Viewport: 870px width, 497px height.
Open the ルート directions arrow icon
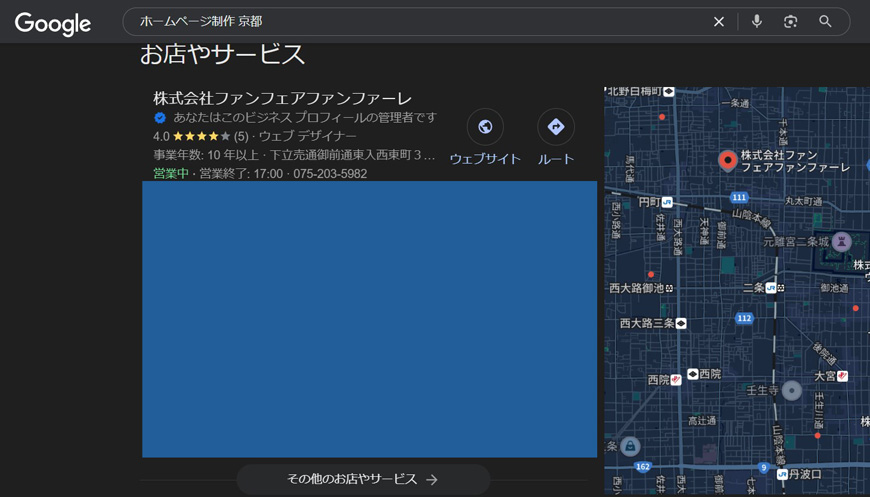555,126
